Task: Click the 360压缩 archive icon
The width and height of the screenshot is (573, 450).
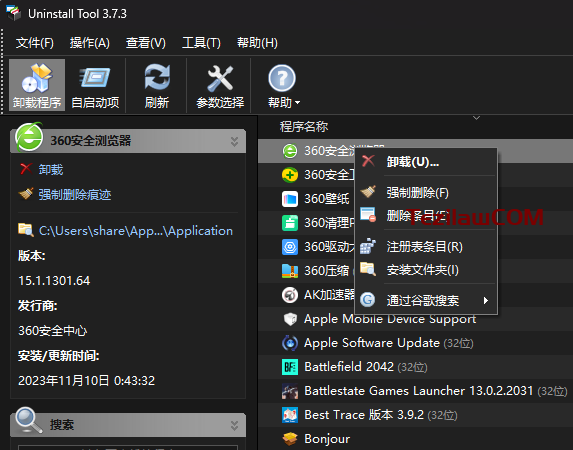Action: click(290, 271)
